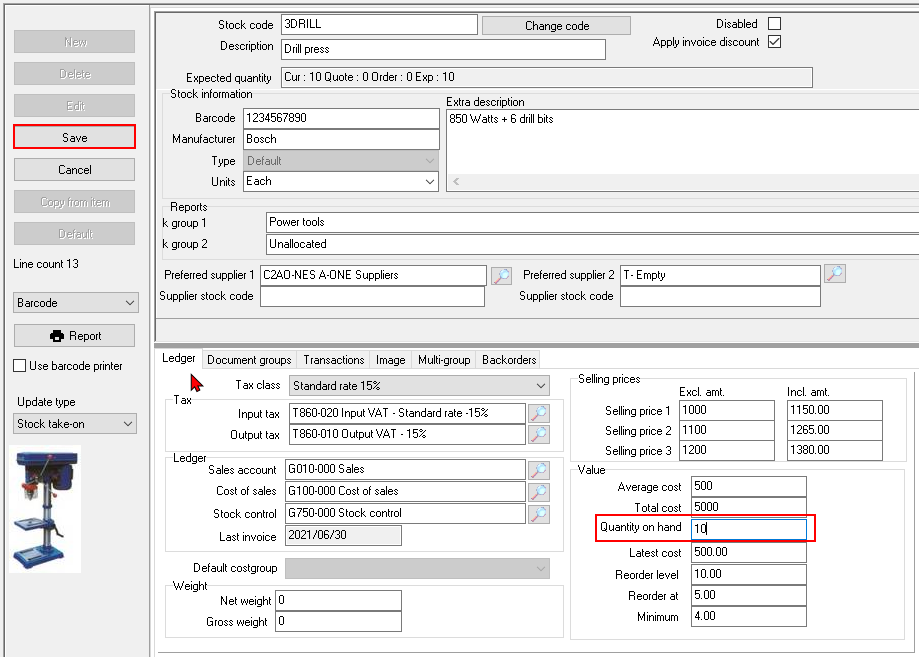919x657 pixels.
Task: Open the Stock take-on update type dropdown
Action: click(74, 426)
